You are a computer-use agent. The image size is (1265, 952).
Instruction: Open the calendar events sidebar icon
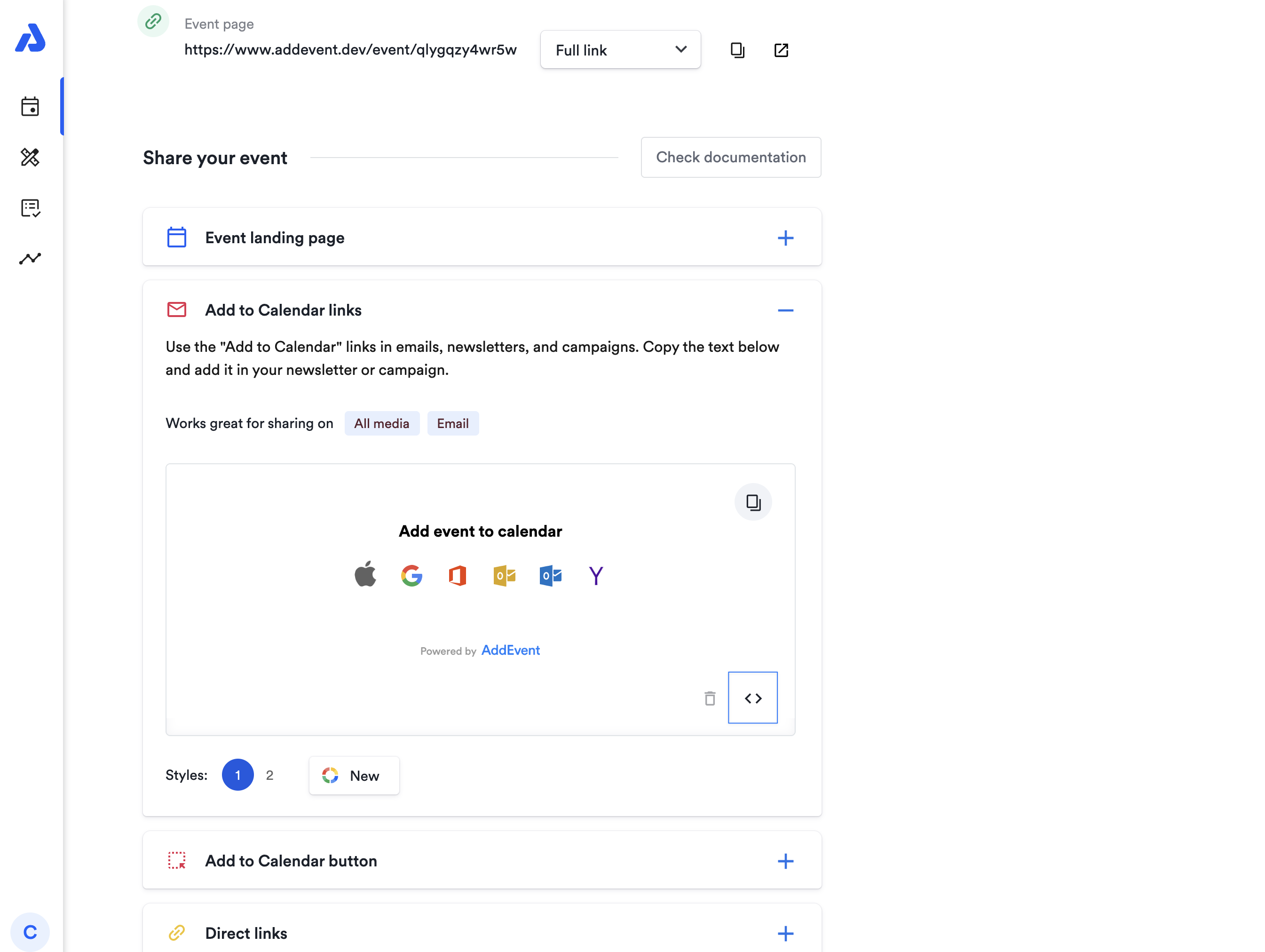(30, 106)
